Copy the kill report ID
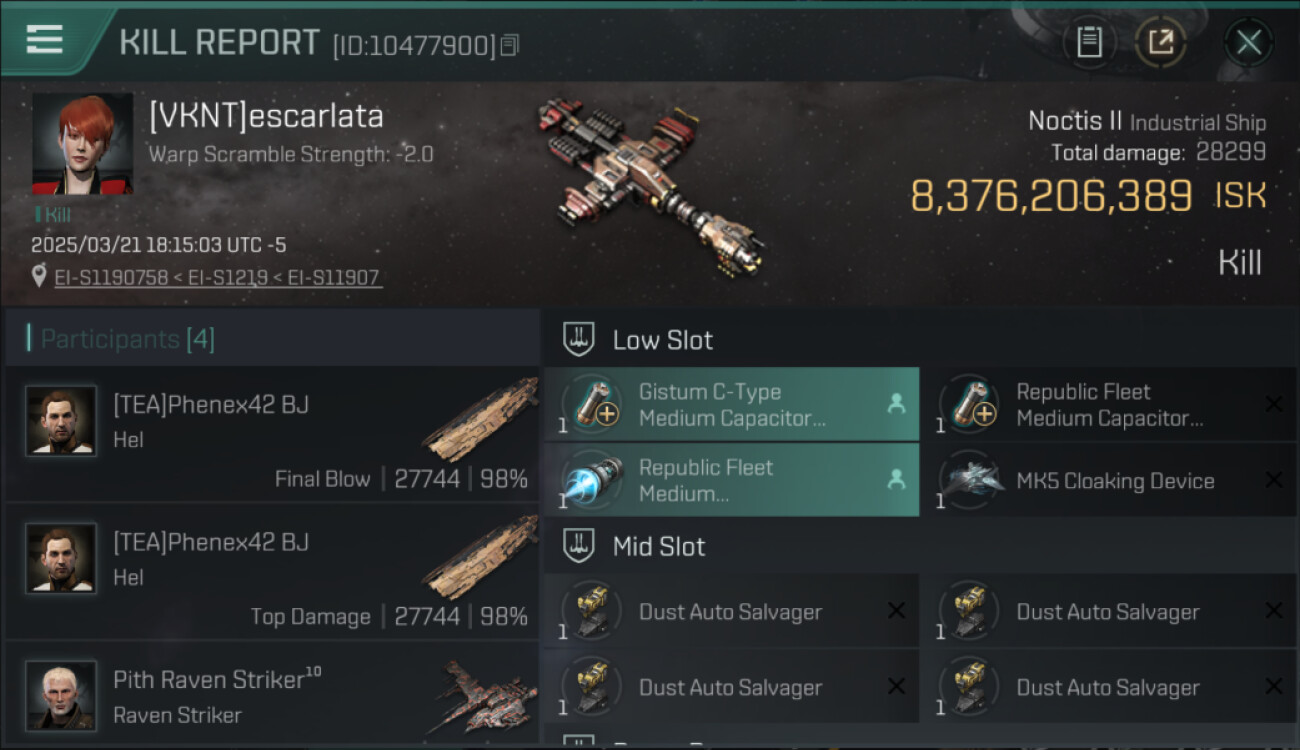 click(x=510, y=45)
